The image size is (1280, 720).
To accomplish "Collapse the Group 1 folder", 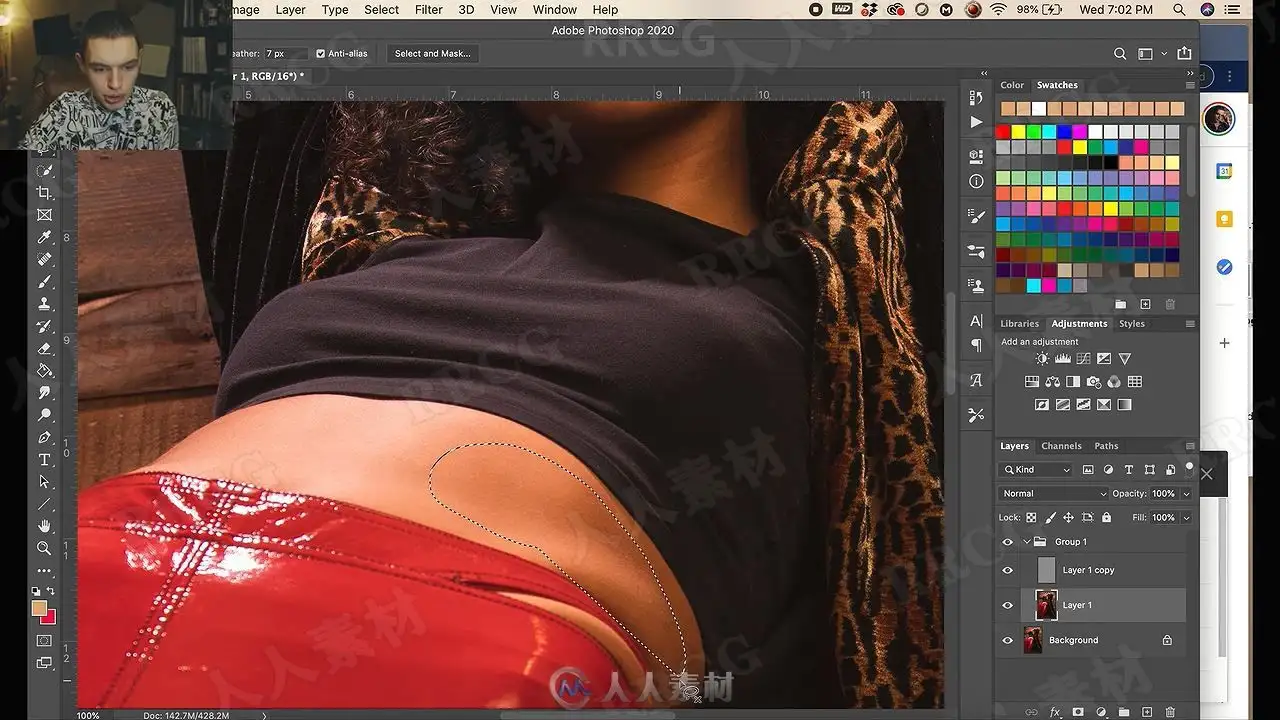I will pyautogui.click(x=1027, y=542).
